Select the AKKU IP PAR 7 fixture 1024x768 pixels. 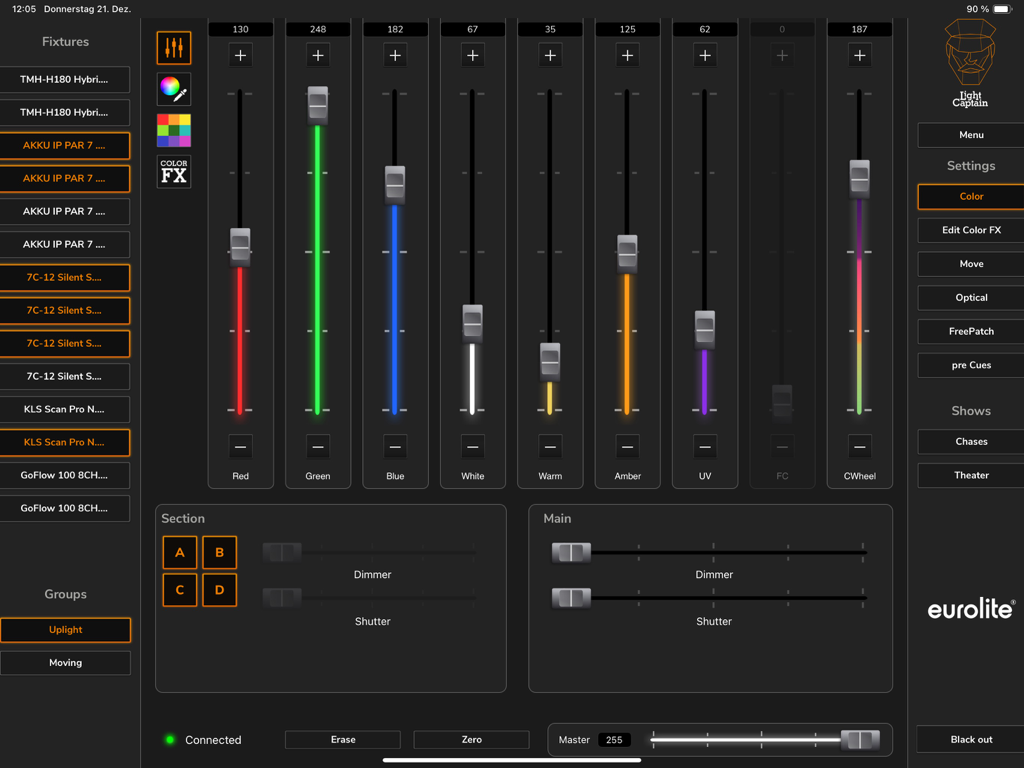[65, 145]
